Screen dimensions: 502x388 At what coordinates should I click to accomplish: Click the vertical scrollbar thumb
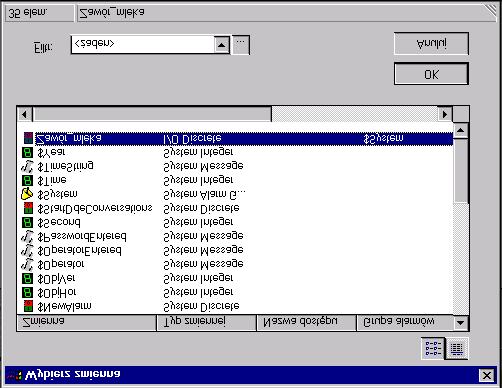coord(461,170)
